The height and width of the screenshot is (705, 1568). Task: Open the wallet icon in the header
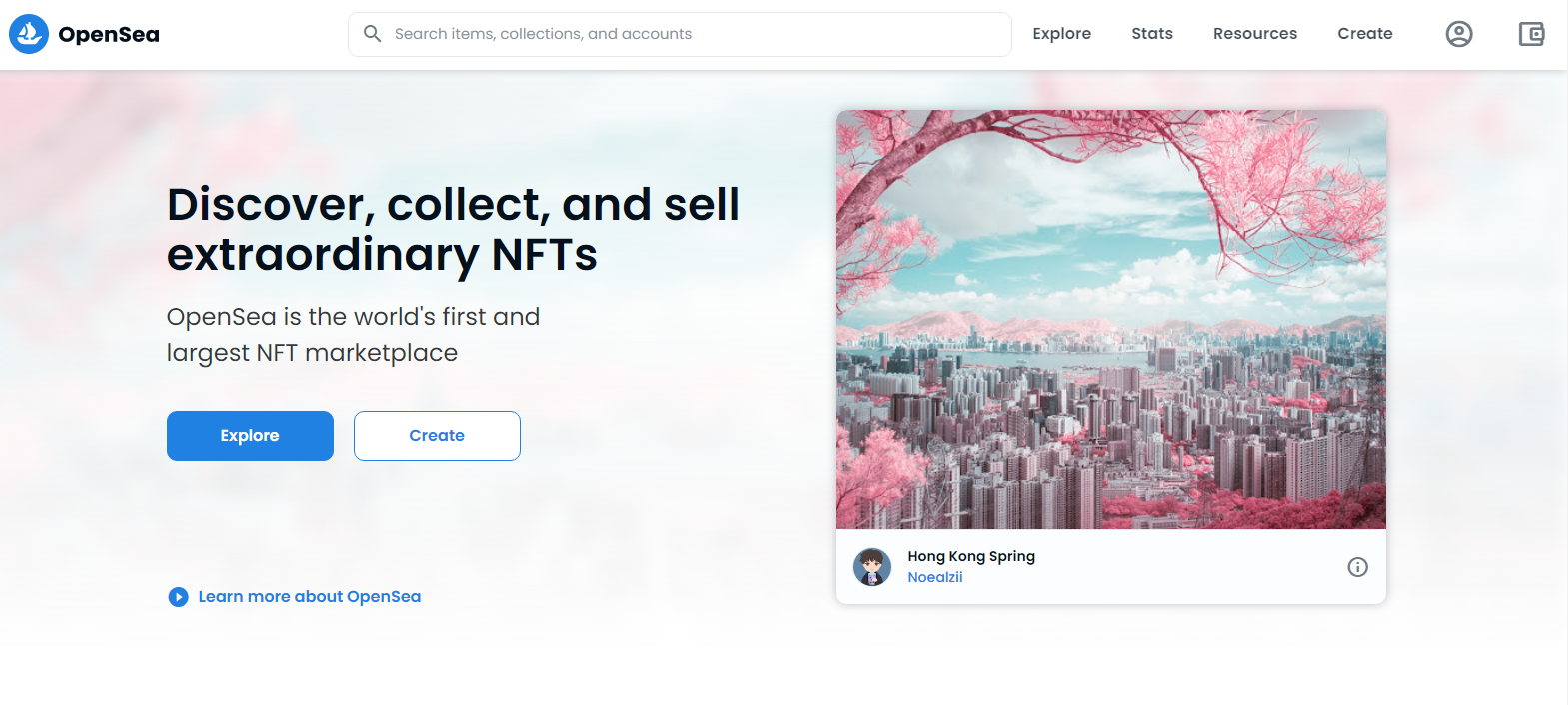click(x=1531, y=34)
